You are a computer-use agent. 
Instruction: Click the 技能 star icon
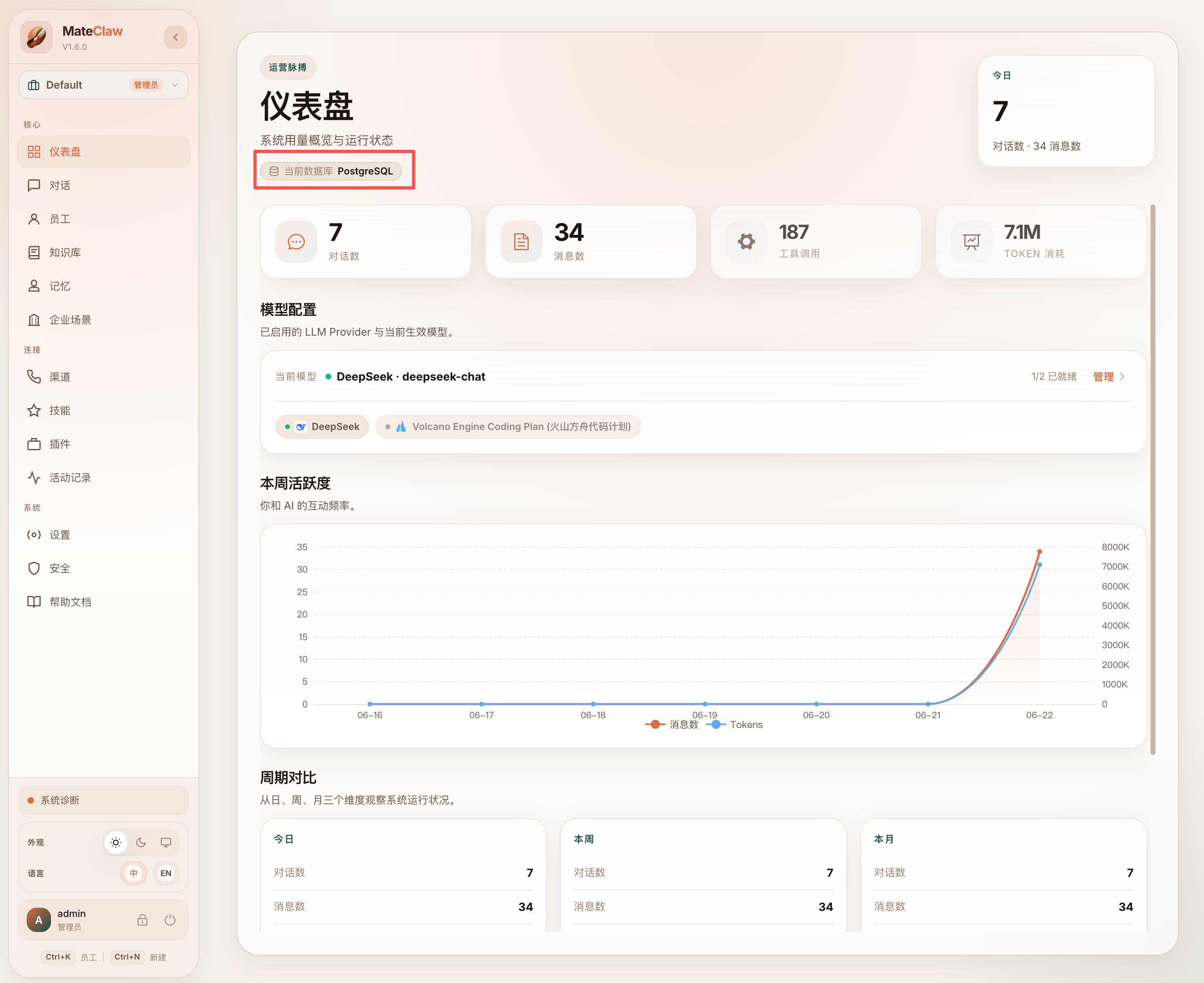coord(34,410)
